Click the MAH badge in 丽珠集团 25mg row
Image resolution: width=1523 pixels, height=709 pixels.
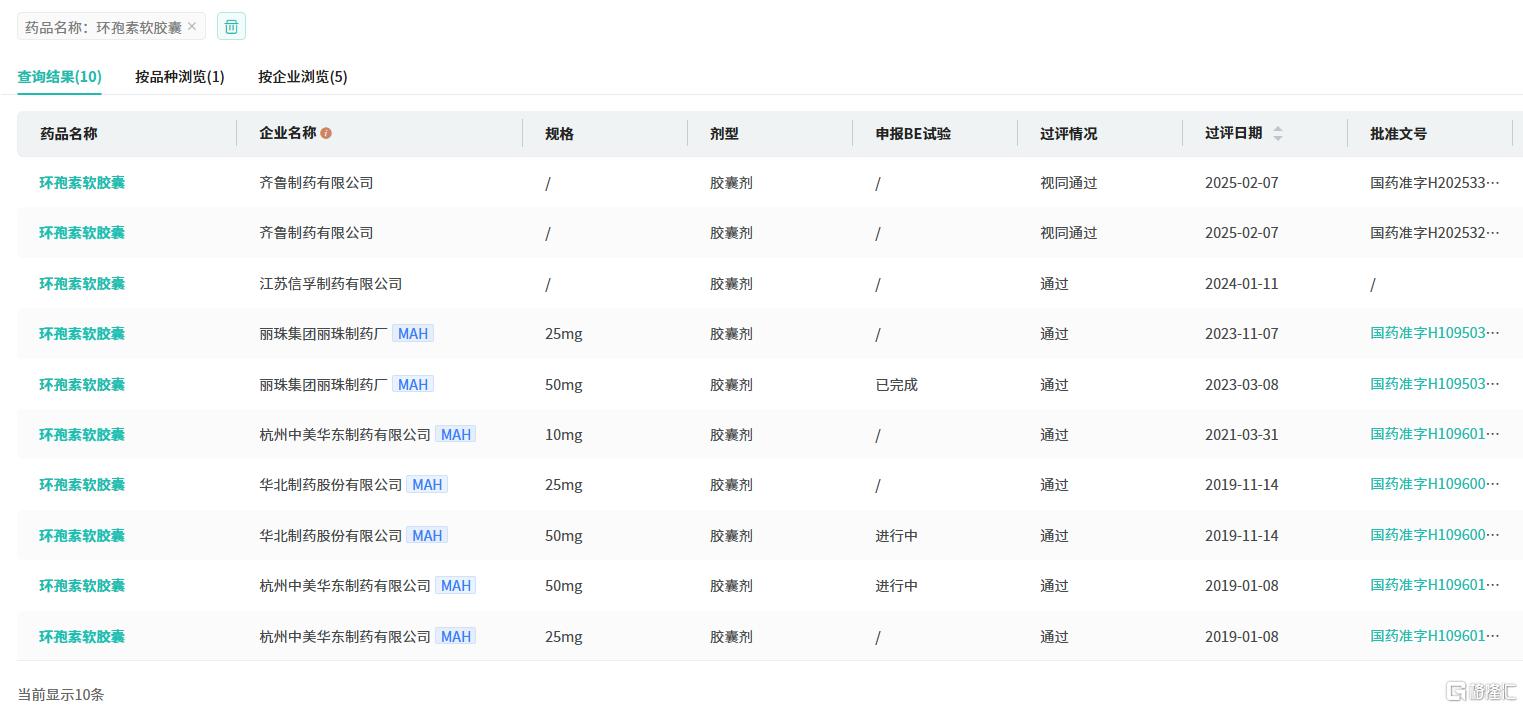[x=413, y=334]
